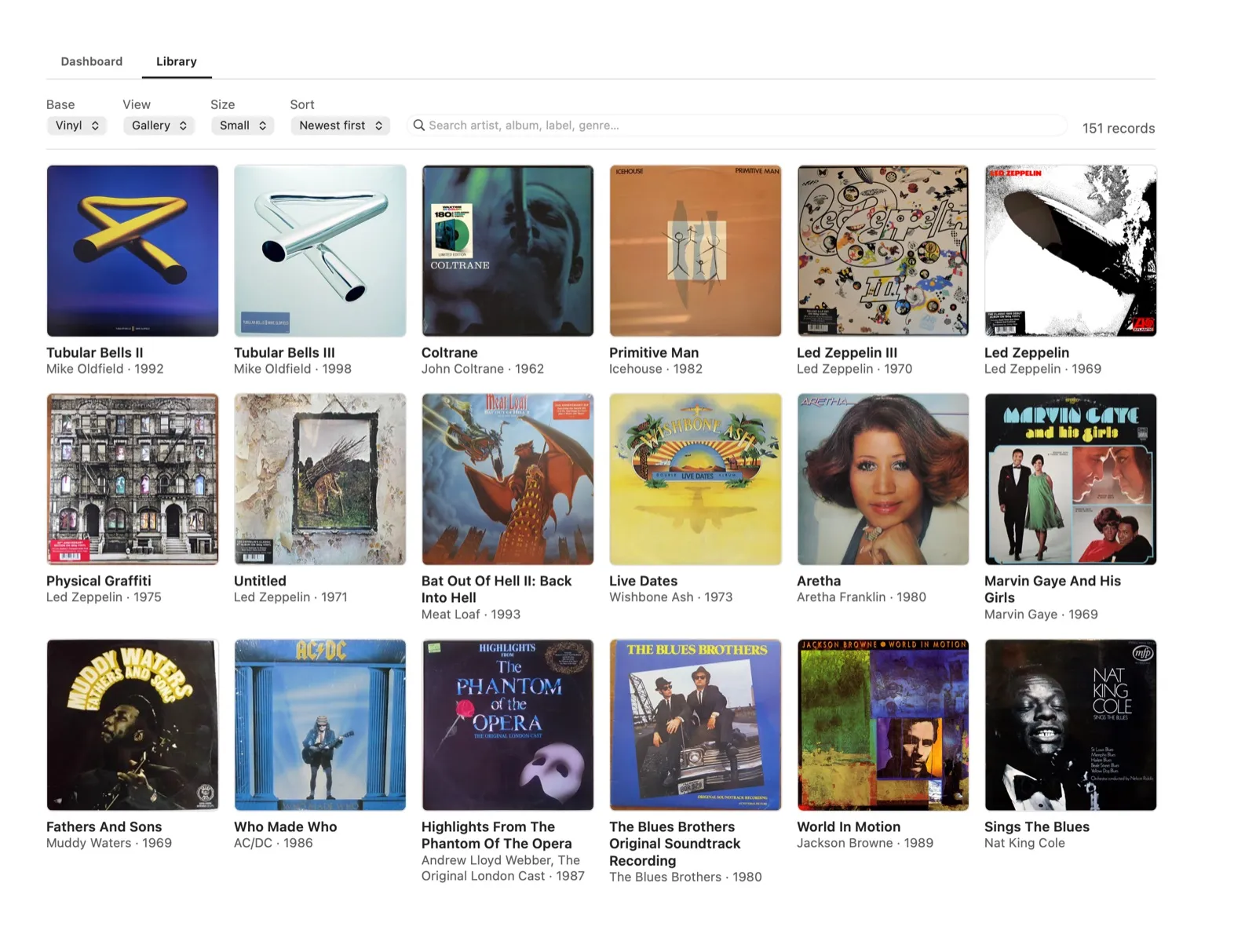Open the Size dropdown showing Small
This screenshot has width=1256, height=952.
coord(243,126)
